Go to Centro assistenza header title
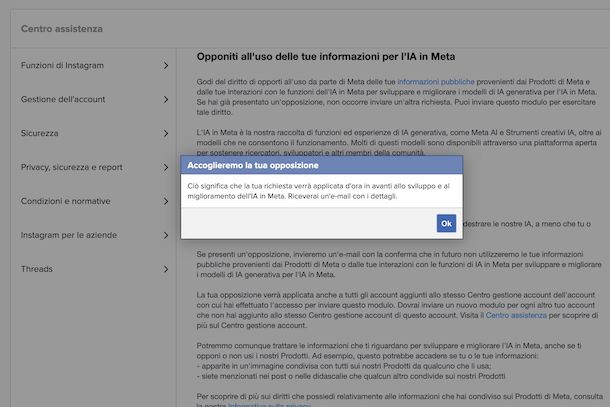Viewport: 610px width, 407px height. 62,29
